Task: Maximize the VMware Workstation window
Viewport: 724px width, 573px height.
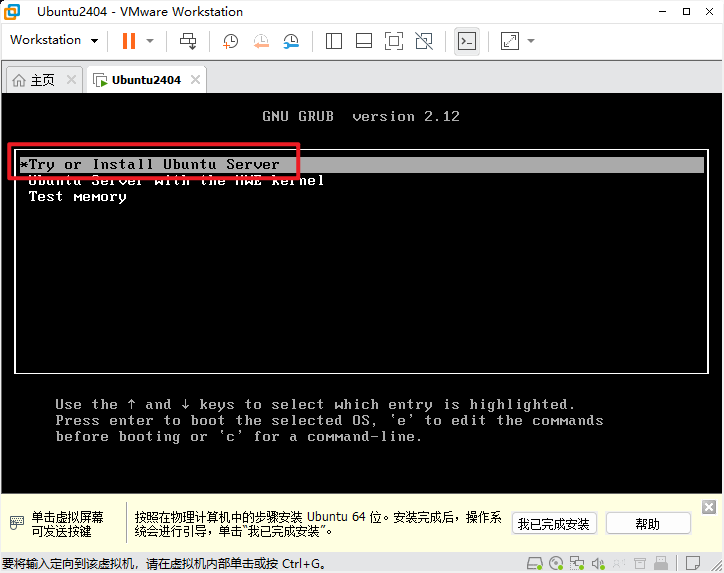Action: (x=687, y=12)
